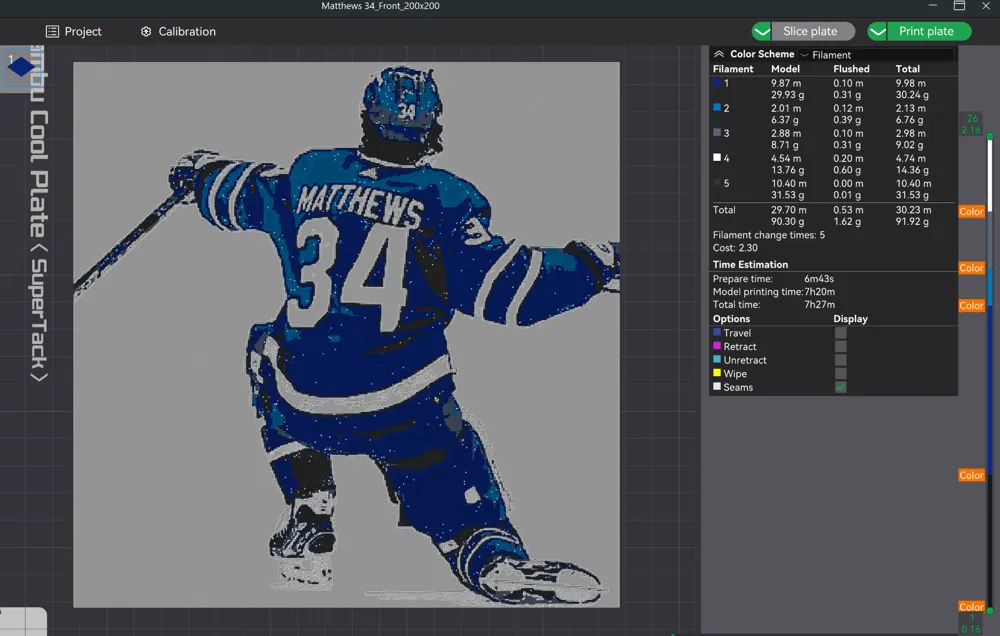The image size is (1000, 636).
Task: Uncheck the Seams display checkbox
Action: [x=841, y=387]
